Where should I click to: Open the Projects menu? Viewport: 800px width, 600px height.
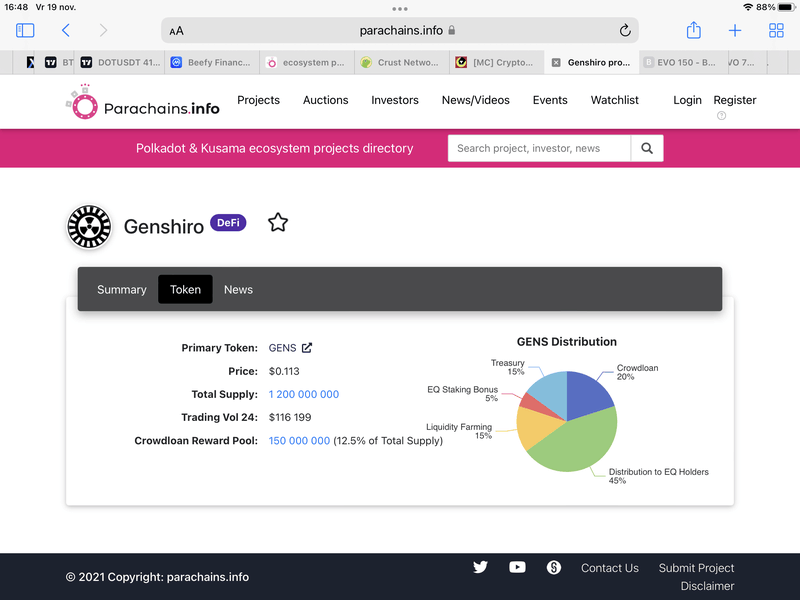tap(258, 100)
